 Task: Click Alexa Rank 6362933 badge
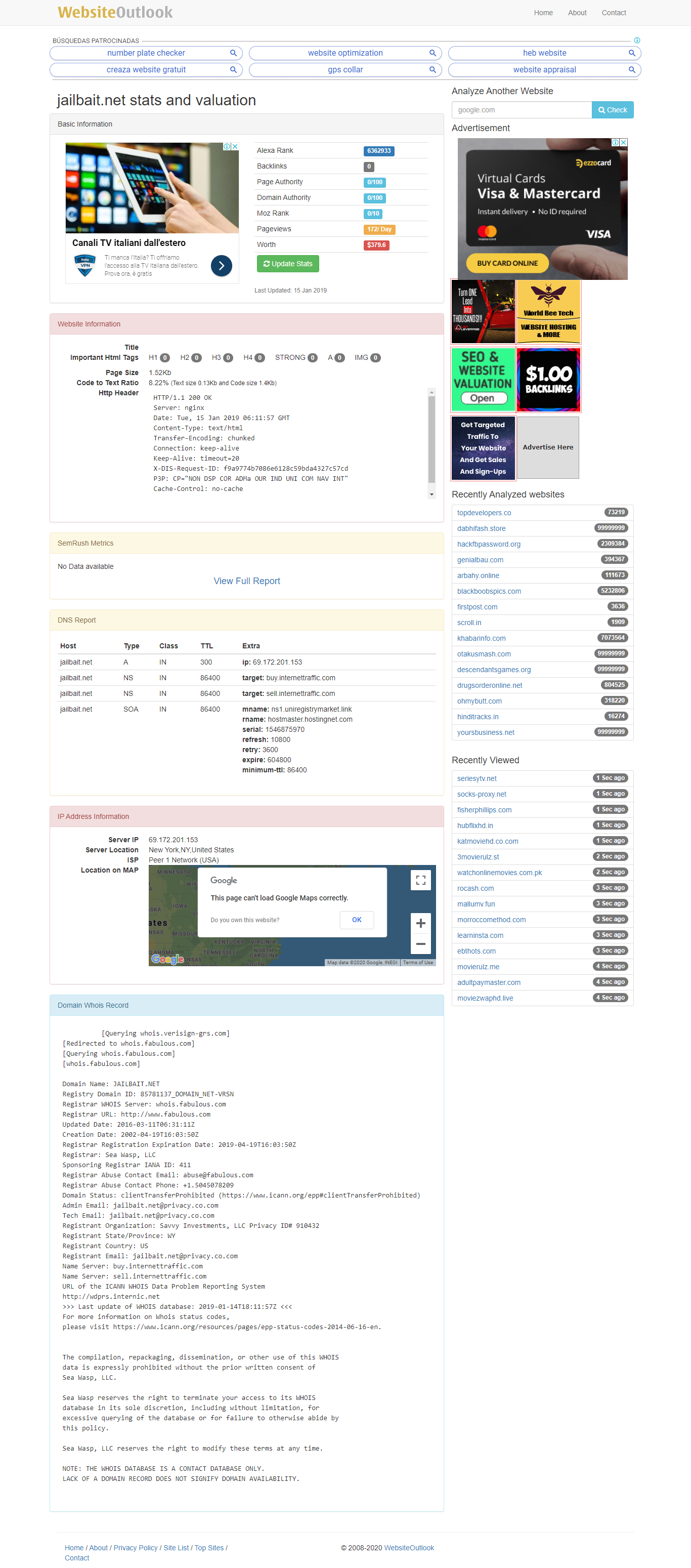[378, 151]
